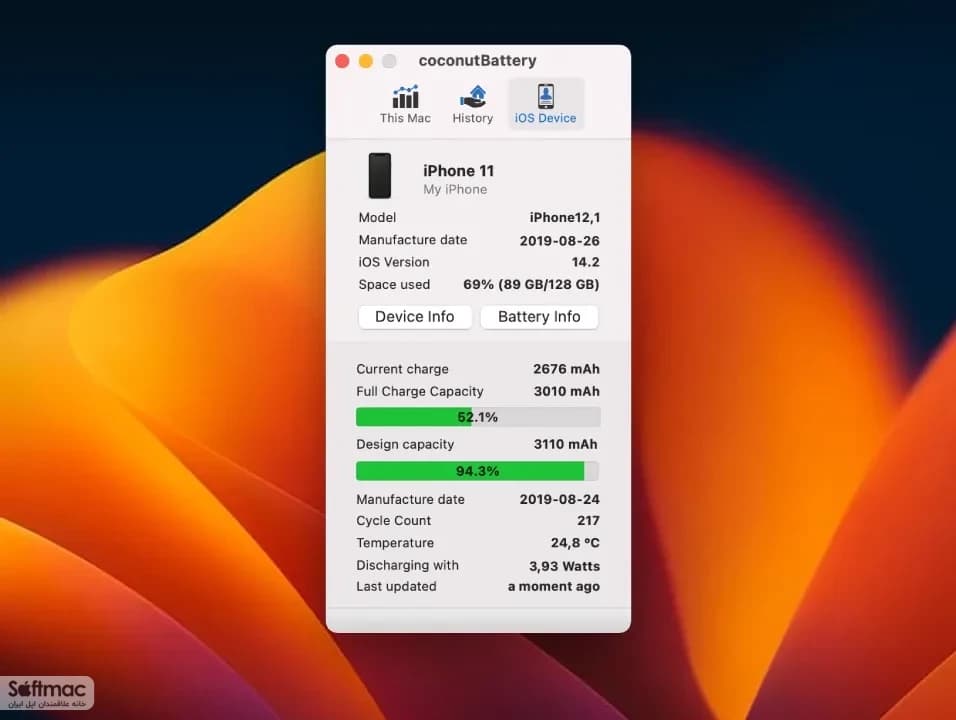Screen dimensions: 956x720
Task: Close the coconutBattery window with red button
Action: click(342, 61)
